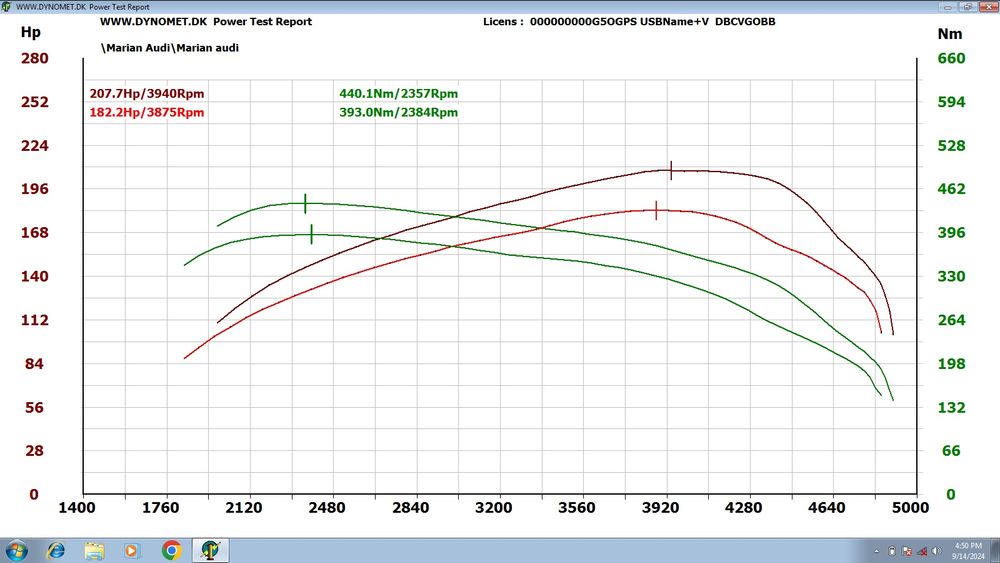
Task: Open Google Chrome from the taskbar
Action: [x=171, y=550]
